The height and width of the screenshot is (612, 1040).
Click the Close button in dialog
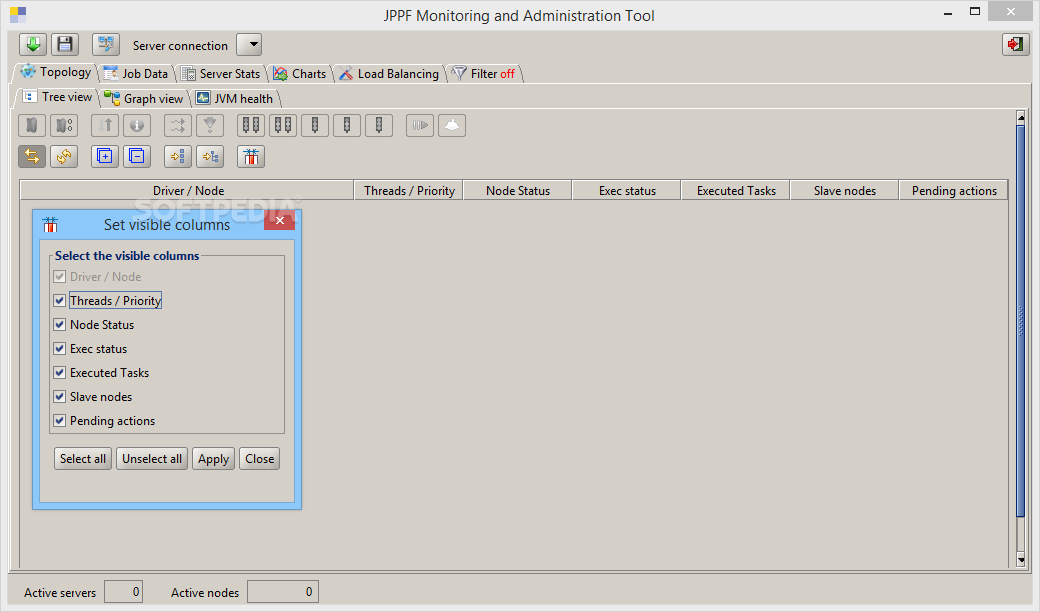point(259,459)
